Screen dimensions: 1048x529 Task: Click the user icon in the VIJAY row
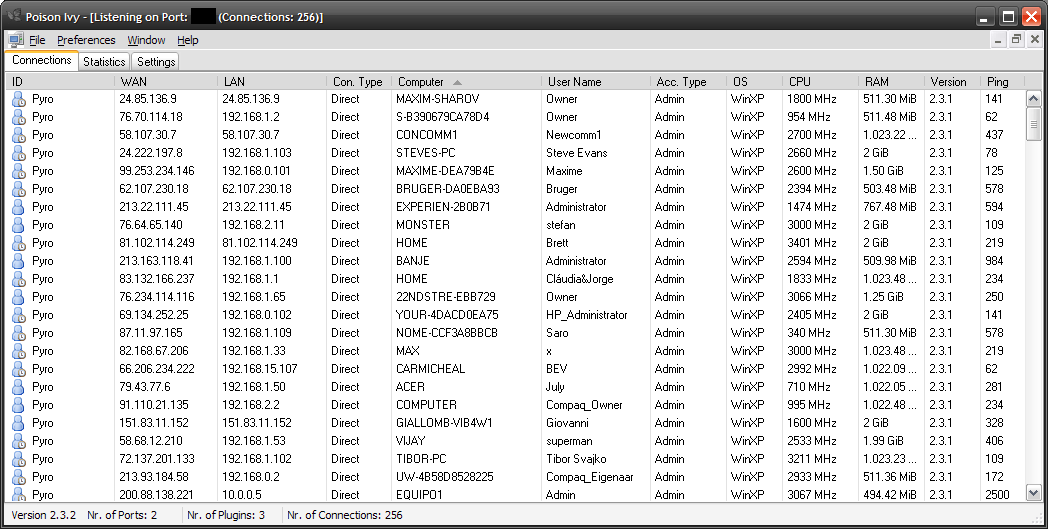[x=19, y=441]
